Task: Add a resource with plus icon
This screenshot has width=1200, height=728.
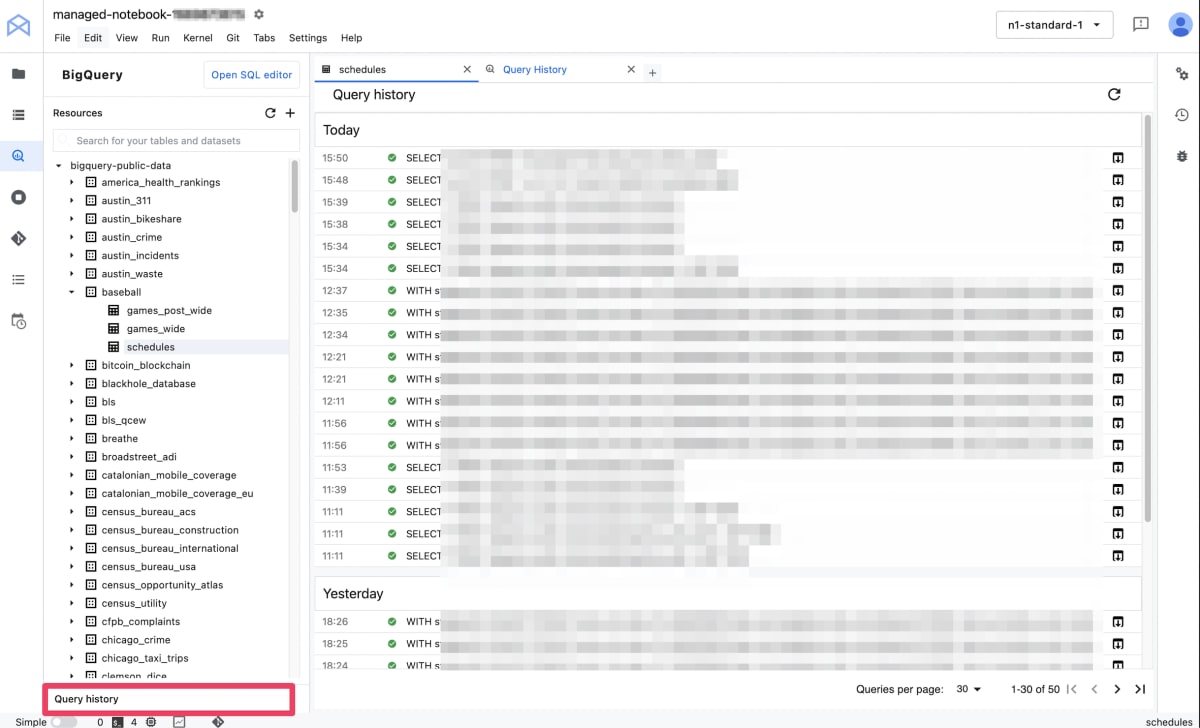Action: pos(290,113)
